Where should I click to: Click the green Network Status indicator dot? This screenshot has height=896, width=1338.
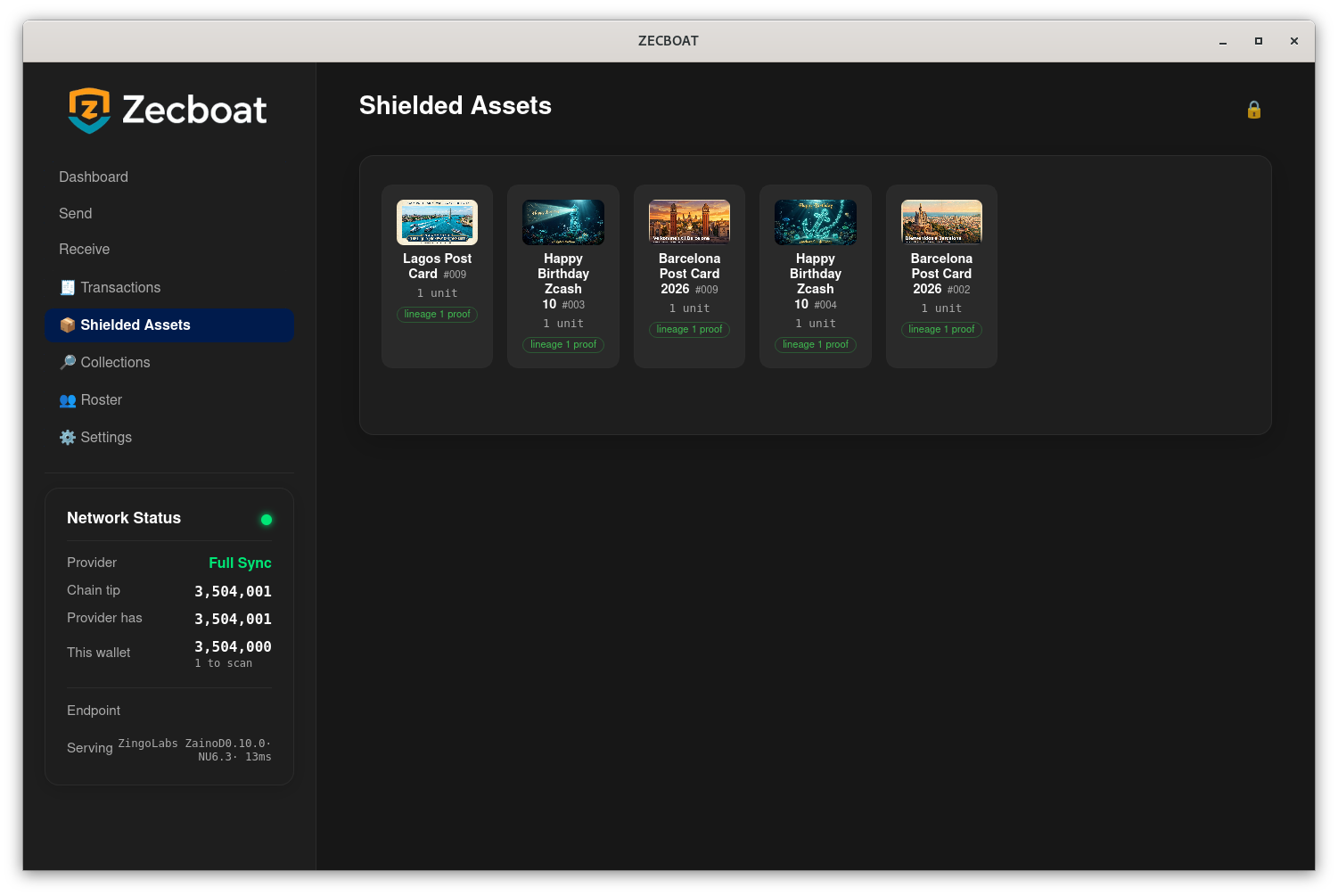[266, 520]
